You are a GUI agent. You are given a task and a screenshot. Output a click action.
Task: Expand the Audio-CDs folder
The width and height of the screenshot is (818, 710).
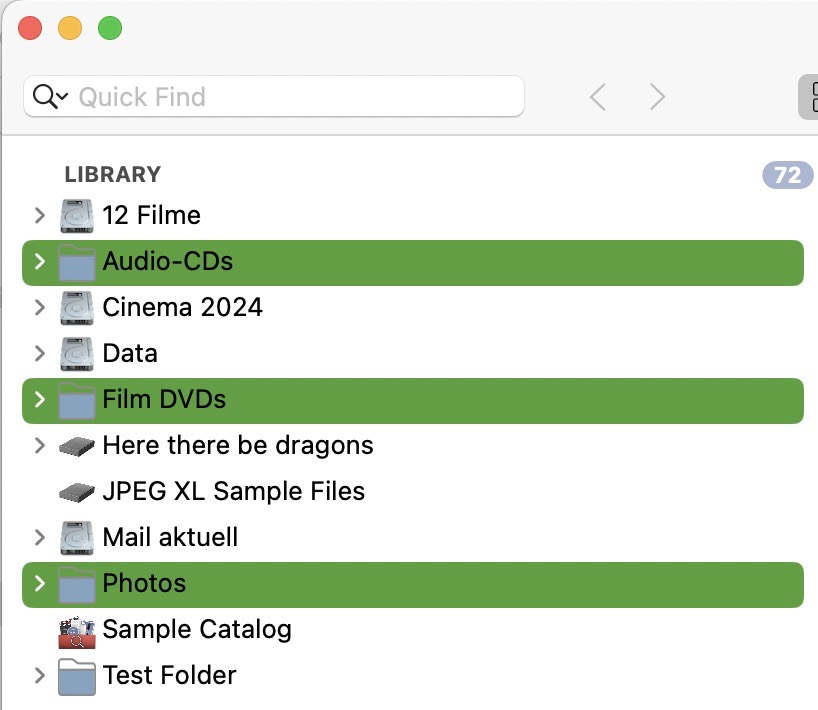38,261
